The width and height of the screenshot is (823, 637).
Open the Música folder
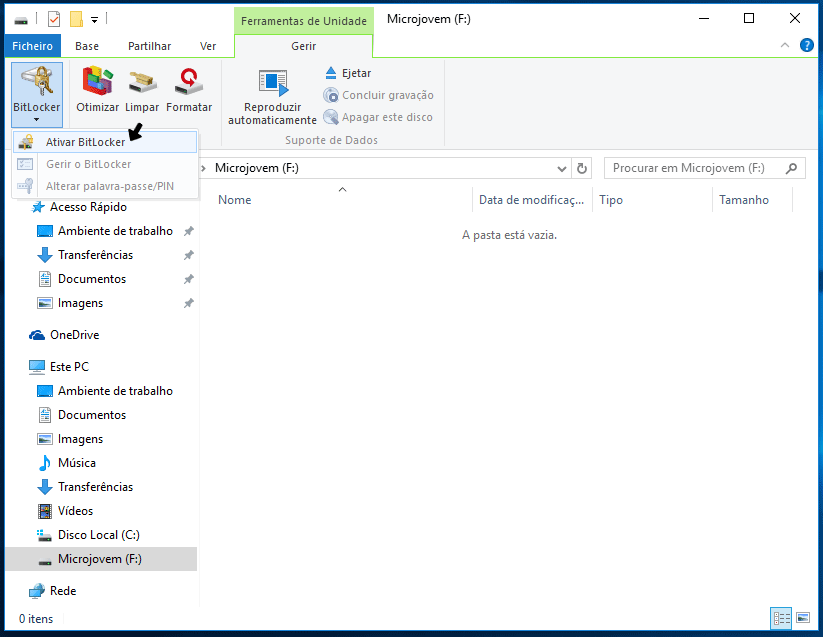click(77, 463)
